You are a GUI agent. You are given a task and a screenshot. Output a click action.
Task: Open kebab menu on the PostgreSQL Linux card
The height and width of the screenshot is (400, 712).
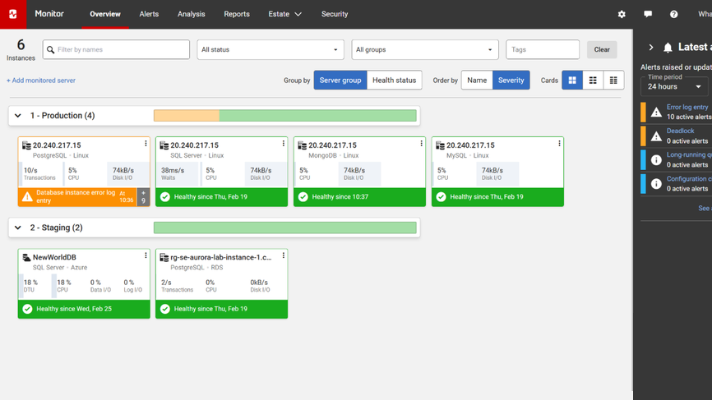[x=145, y=144]
